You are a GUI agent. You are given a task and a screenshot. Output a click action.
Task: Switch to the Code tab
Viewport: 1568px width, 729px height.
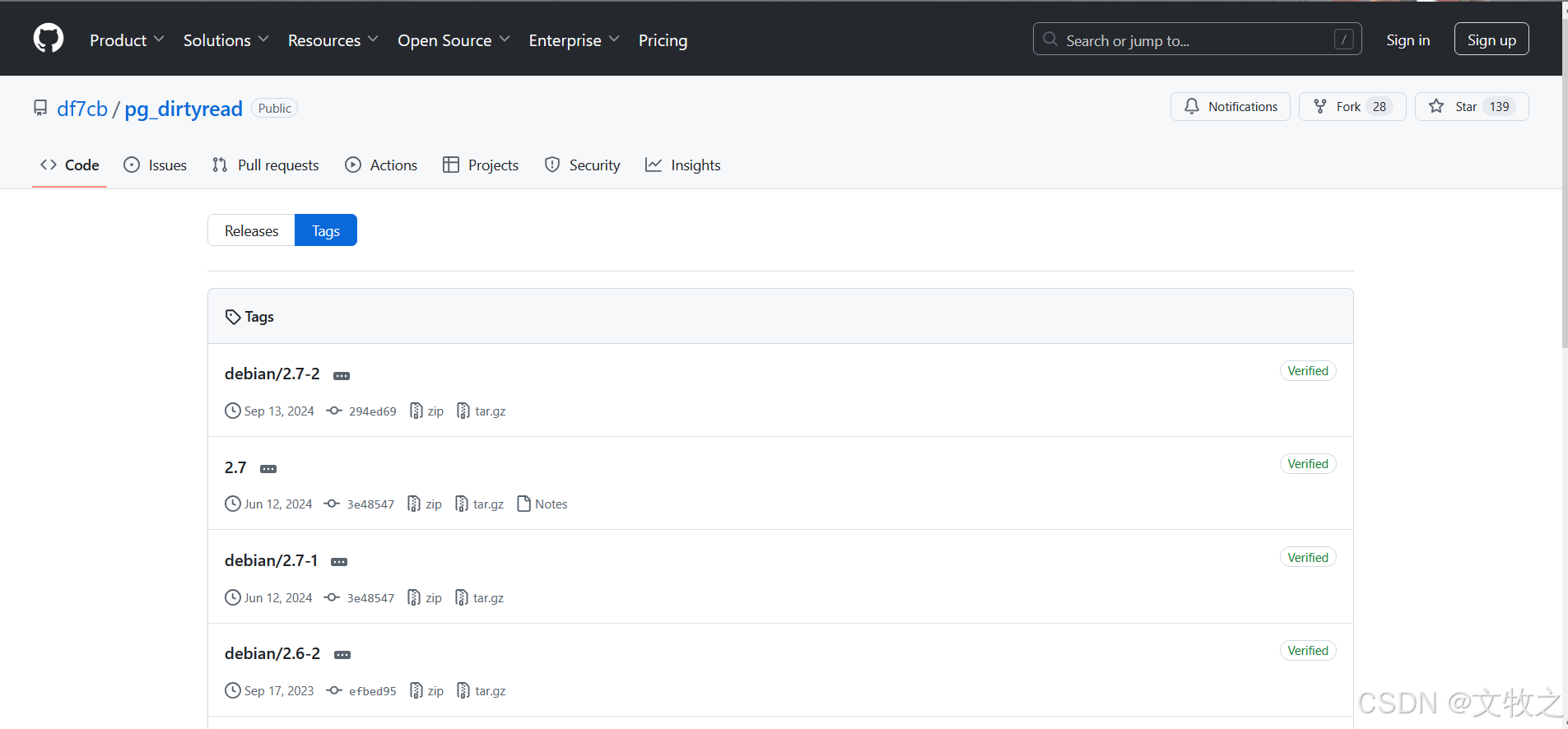coord(70,165)
